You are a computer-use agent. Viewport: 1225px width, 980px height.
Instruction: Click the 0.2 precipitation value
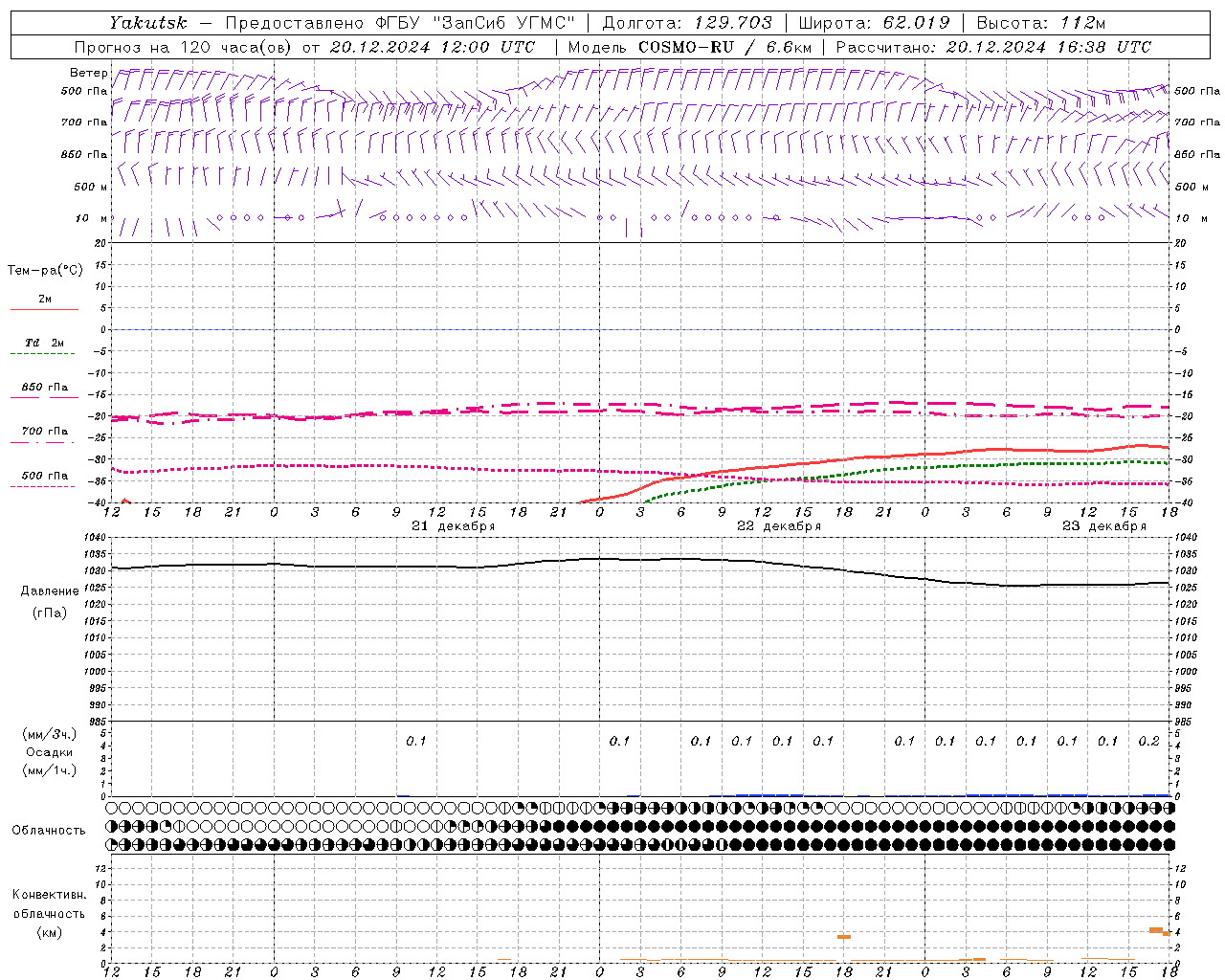(1148, 742)
